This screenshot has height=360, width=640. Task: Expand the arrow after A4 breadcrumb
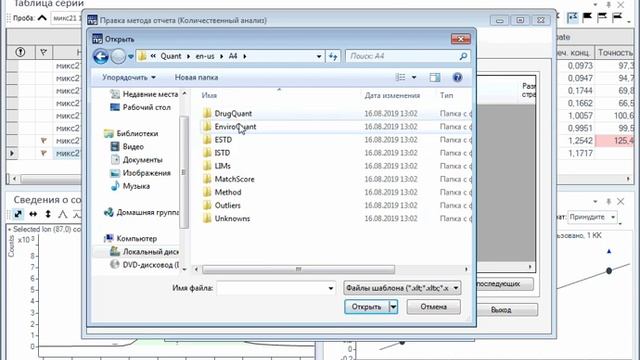tap(244, 56)
